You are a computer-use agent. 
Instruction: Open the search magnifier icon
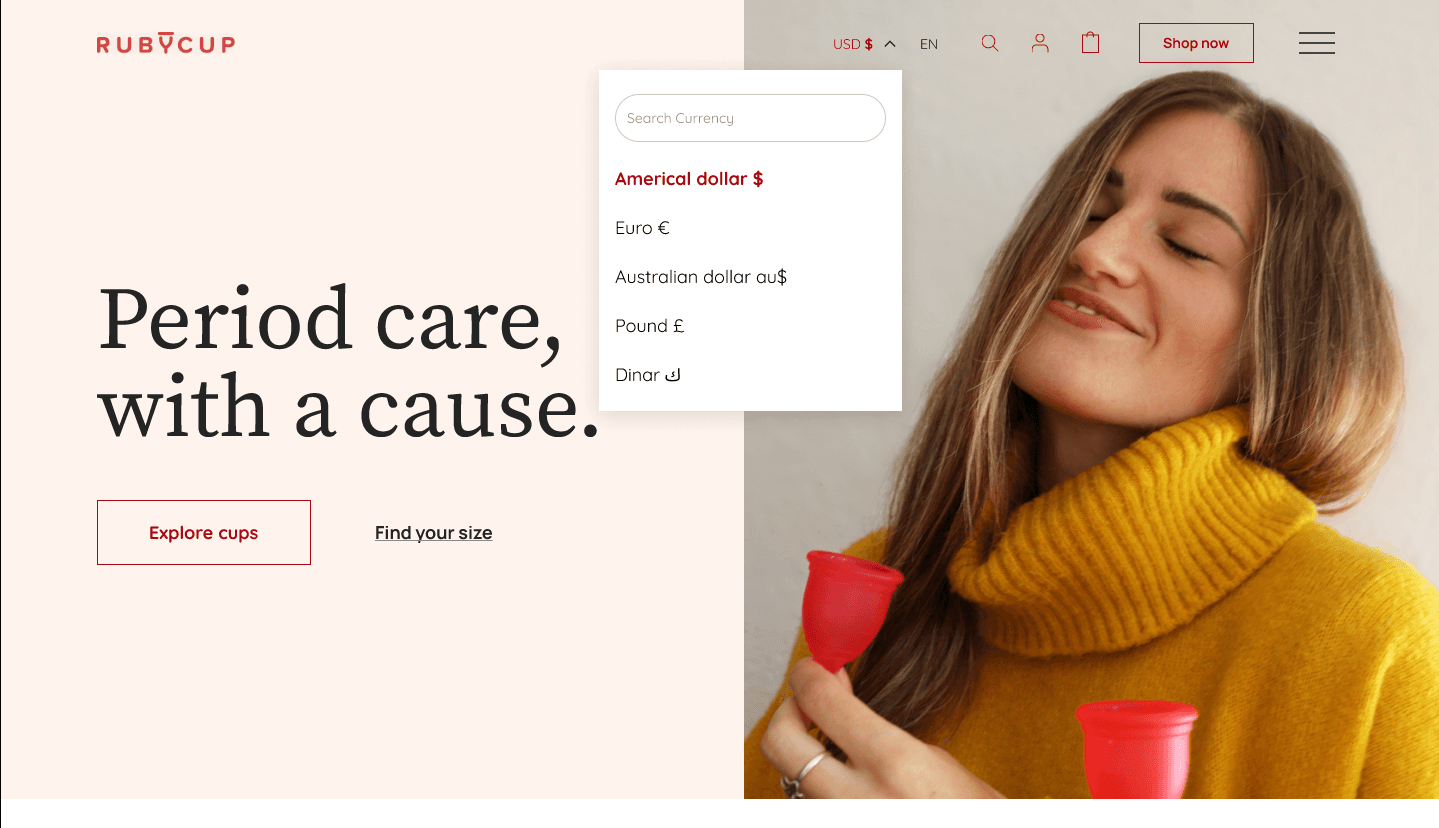pyautogui.click(x=990, y=43)
